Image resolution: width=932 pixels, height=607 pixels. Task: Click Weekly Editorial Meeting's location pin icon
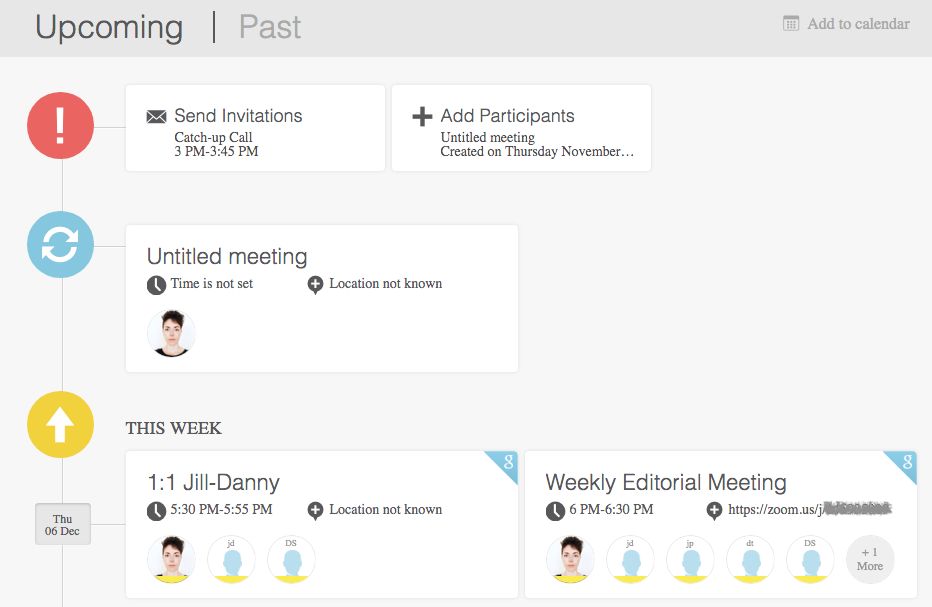714,511
